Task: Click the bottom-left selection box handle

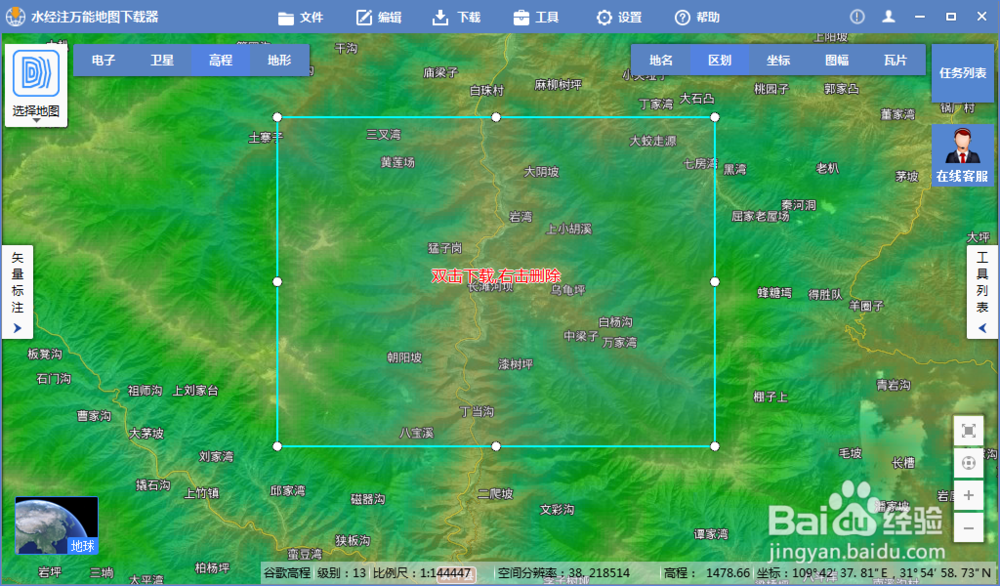Action: point(277,446)
